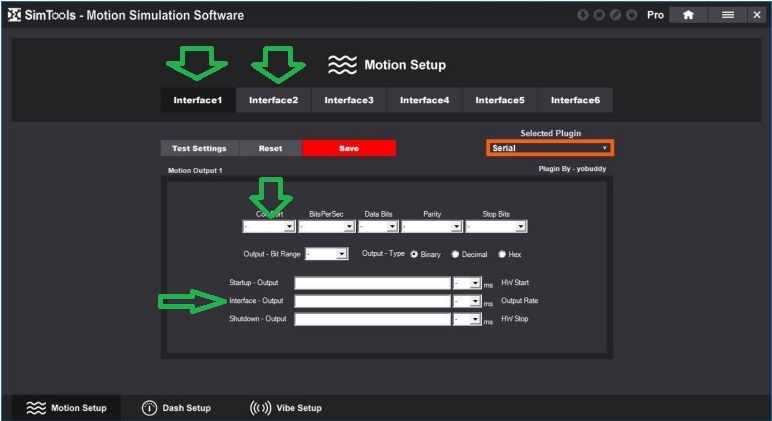Viewport: 772px width, 421px height.
Task: Click the Interface - Output text field
Action: coord(373,301)
